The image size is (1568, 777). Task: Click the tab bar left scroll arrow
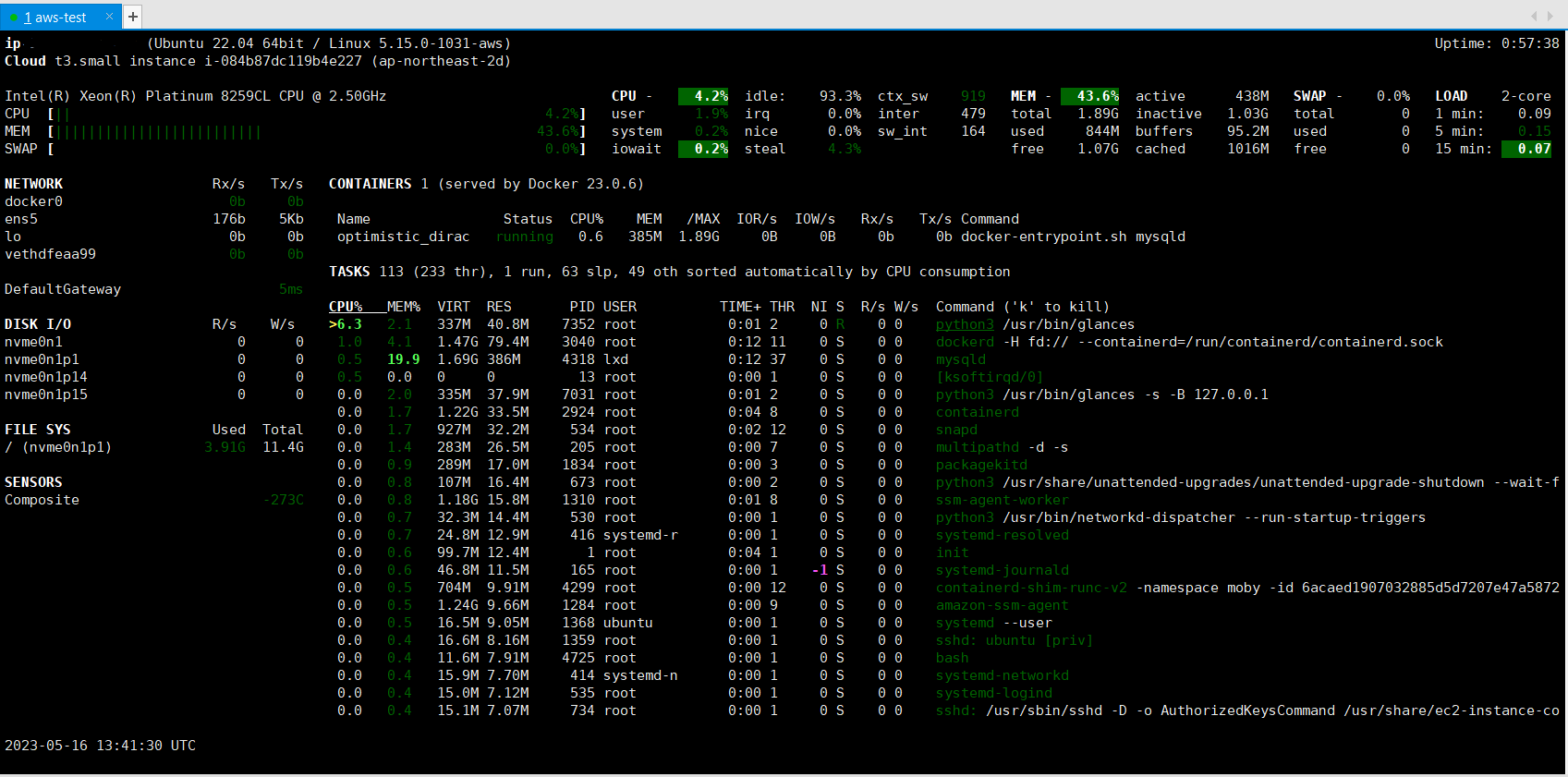[x=1534, y=16]
